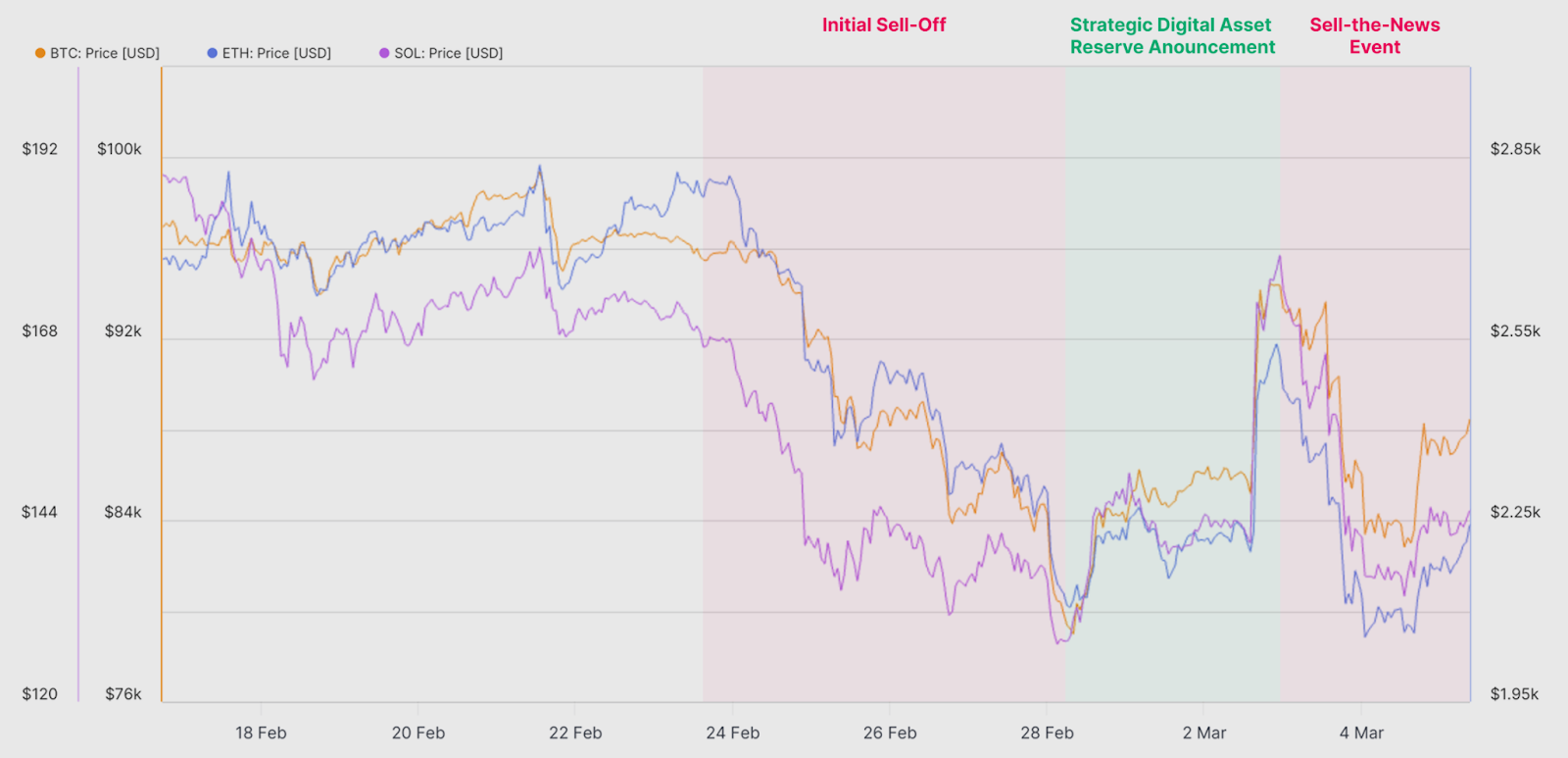Image resolution: width=1568 pixels, height=758 pixels.
Task: Select the Initial Sell-Off annotation label
Action: click(x=884, y=25)
